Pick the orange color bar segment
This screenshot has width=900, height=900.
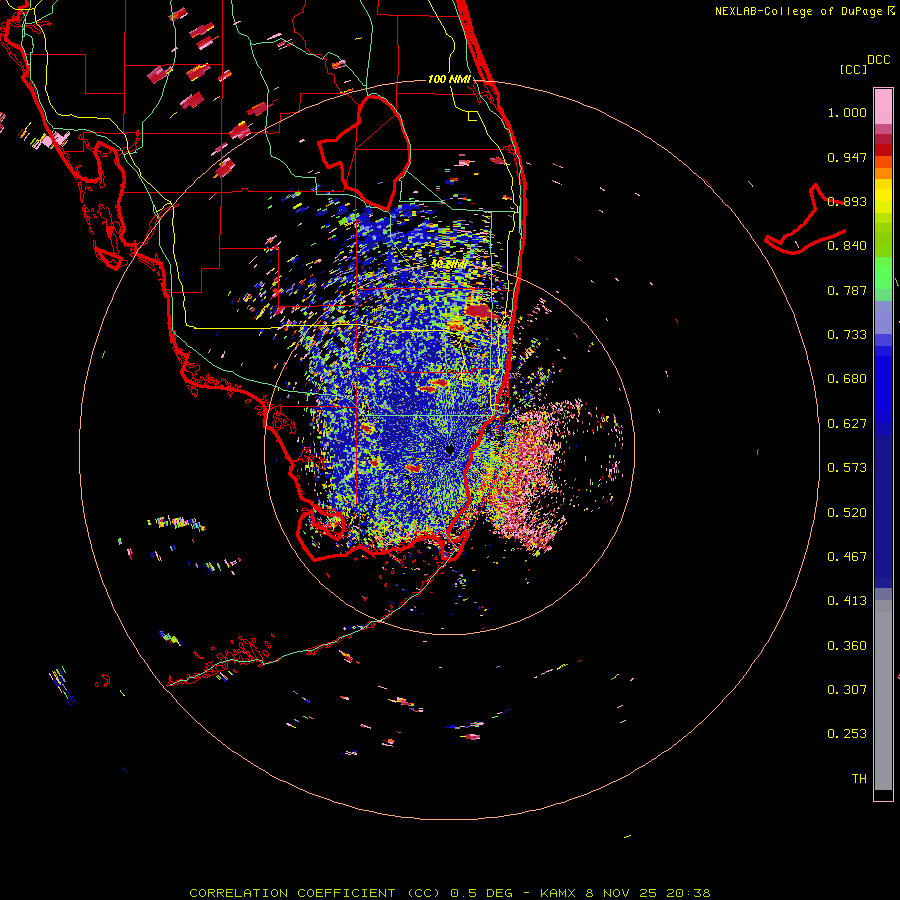(x=883, y=173)
